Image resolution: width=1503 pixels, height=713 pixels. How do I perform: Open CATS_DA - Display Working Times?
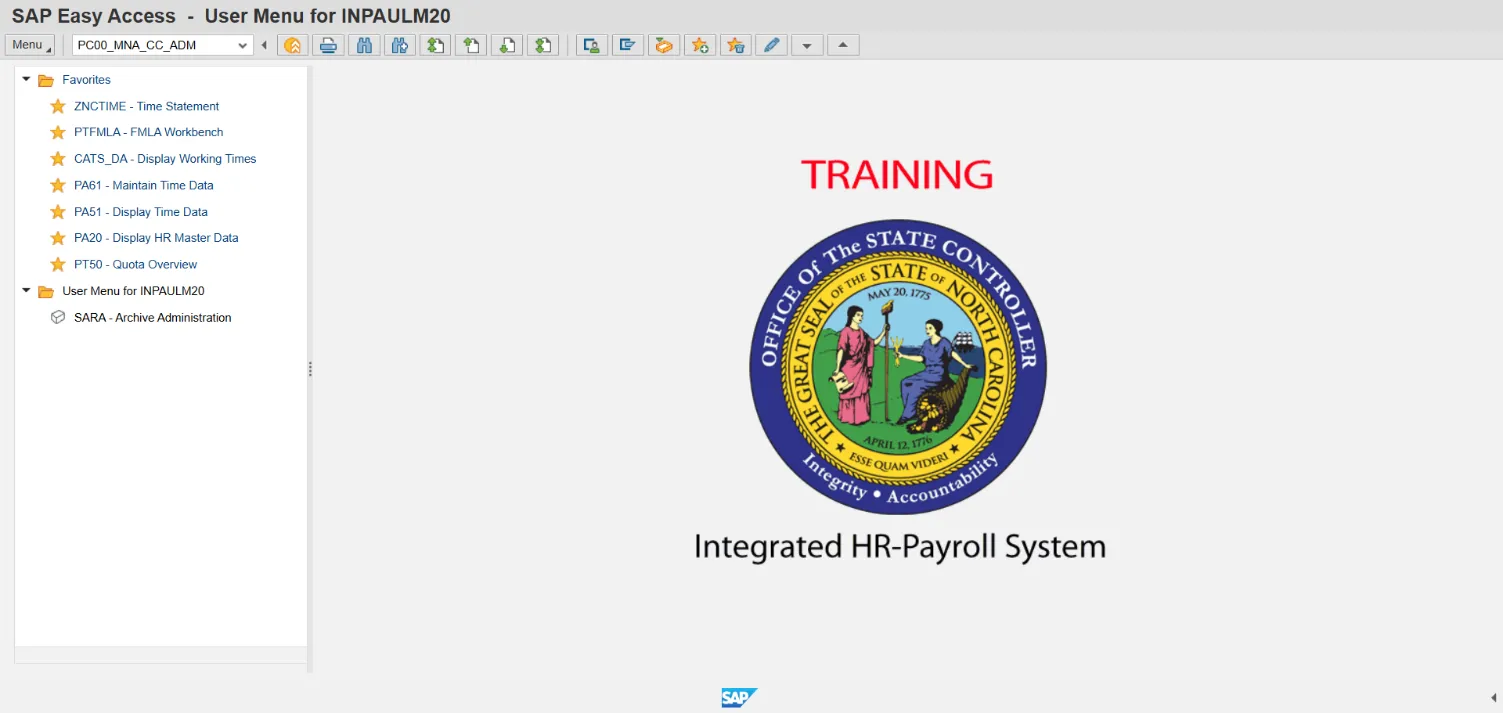pos(165,159)
